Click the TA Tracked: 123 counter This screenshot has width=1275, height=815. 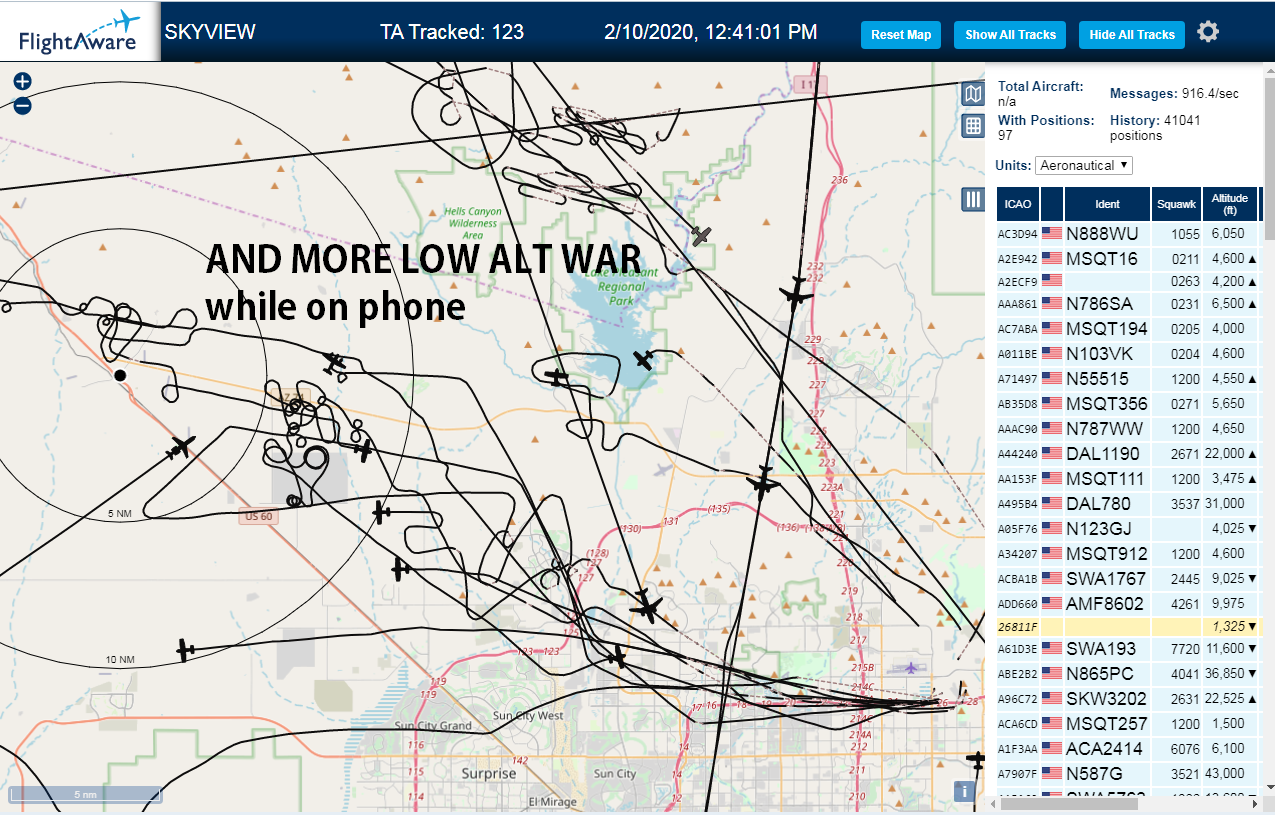tap(452, 31)
